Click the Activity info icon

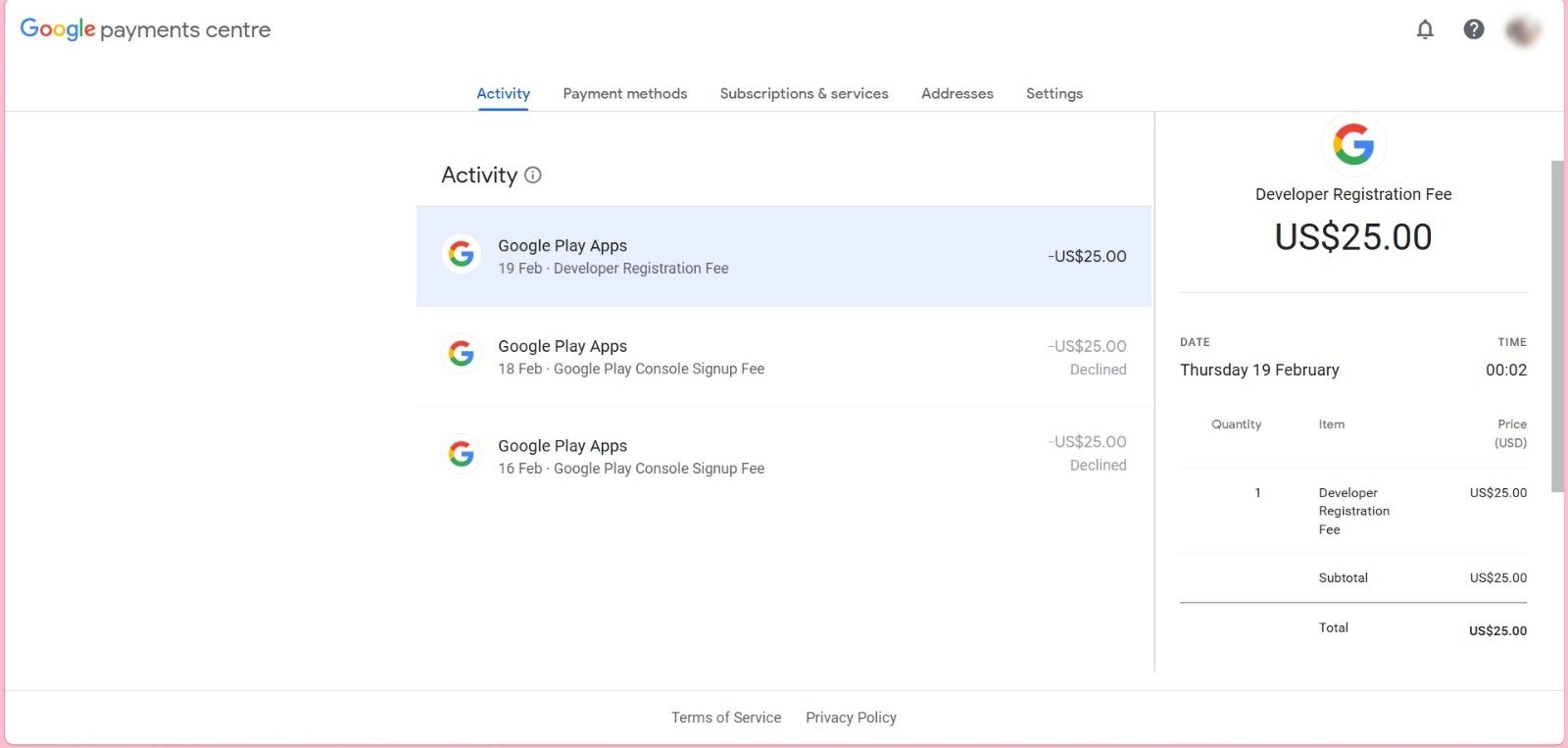533,175
